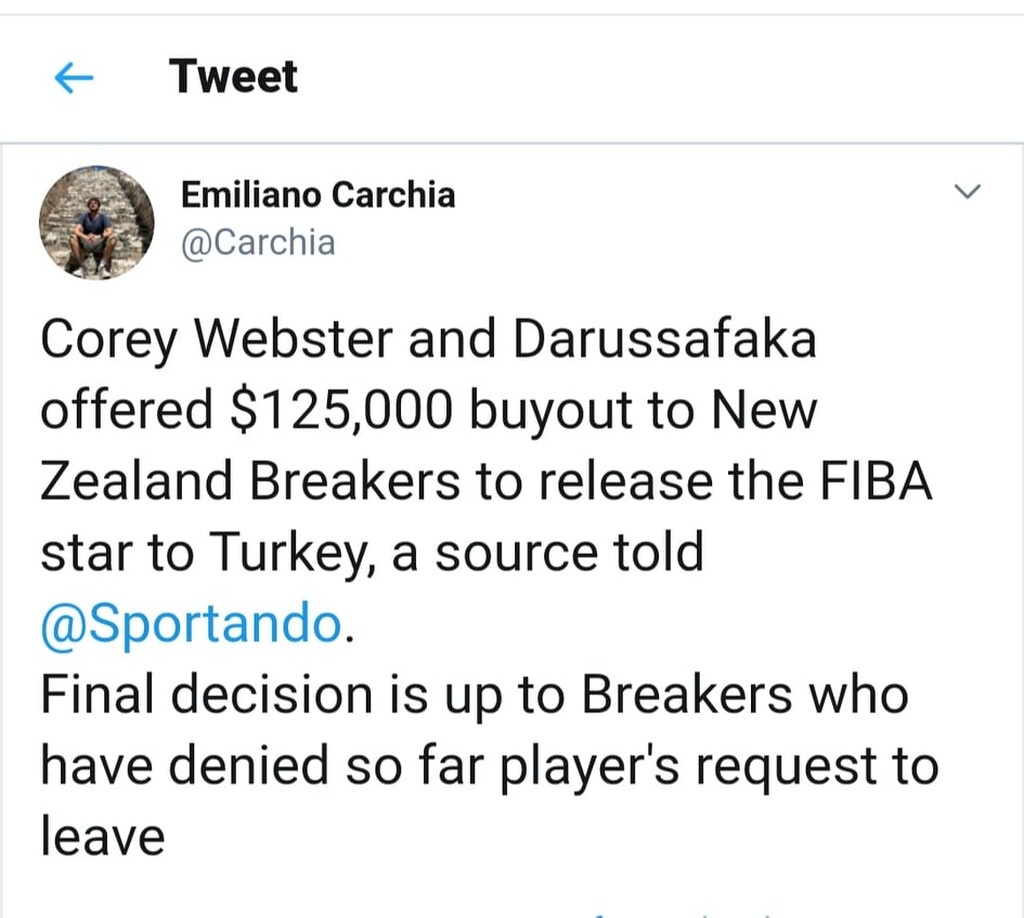Click the display name Emiliano Carchia
The height and width of the screenshot is (918, 1024).
coord(317,195)
